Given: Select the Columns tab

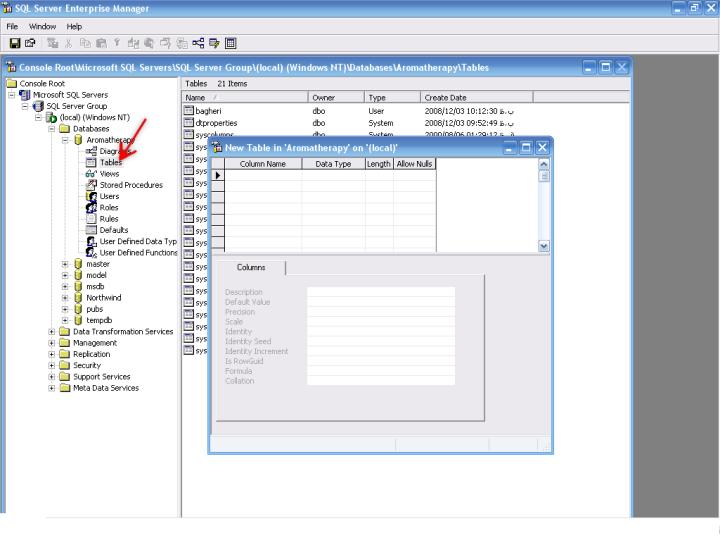Looking at the screenshot, I should [251, 267].
